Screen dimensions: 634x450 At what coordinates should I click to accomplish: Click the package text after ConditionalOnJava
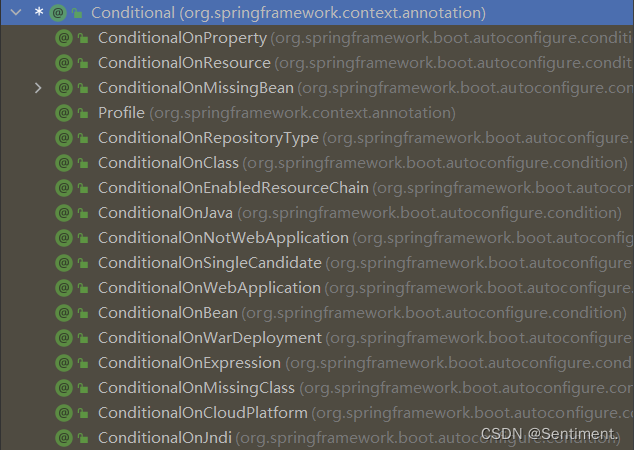click(429, 213)
